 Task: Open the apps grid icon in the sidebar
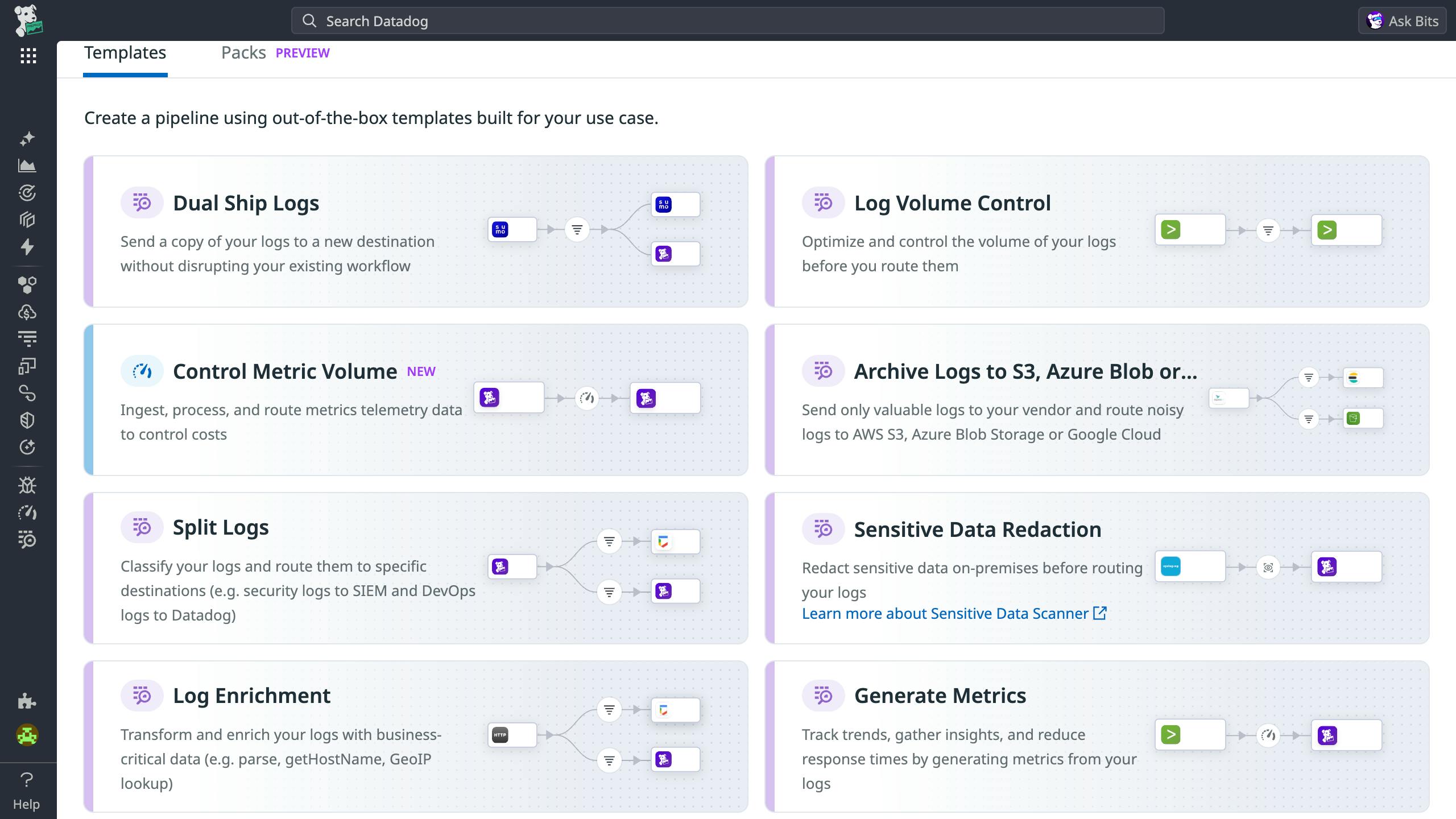click(27, 56)
